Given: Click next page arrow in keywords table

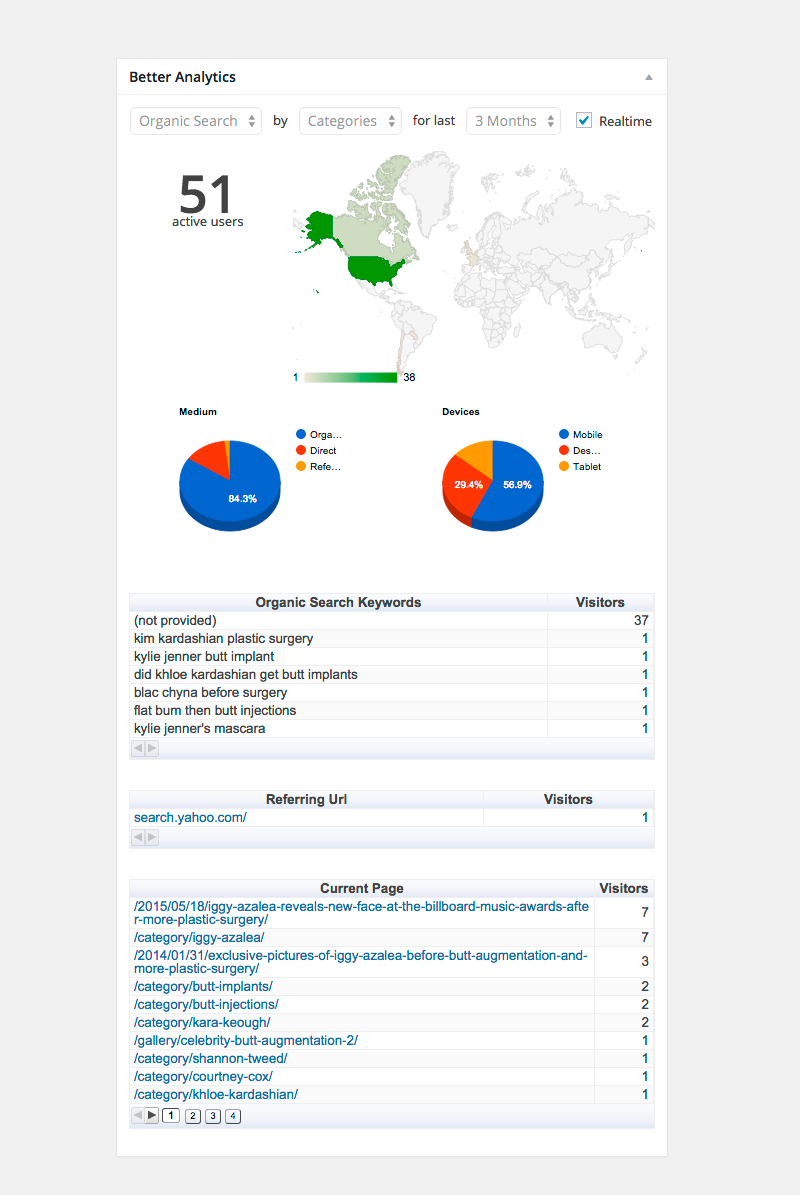Looking at the screenshot, I should [152, 748].
